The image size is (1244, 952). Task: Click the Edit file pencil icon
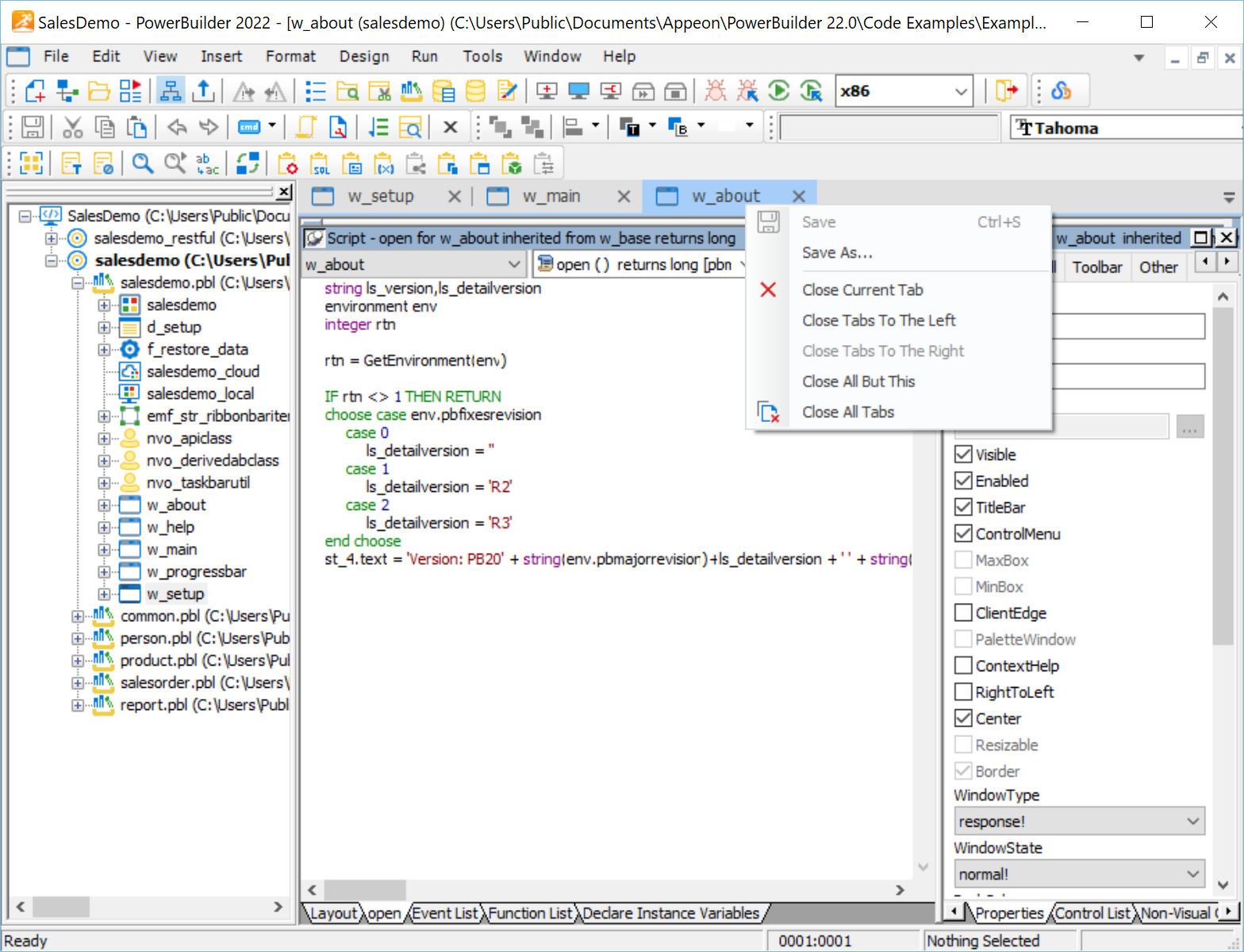pyautogui.click(x=507, y=91)
